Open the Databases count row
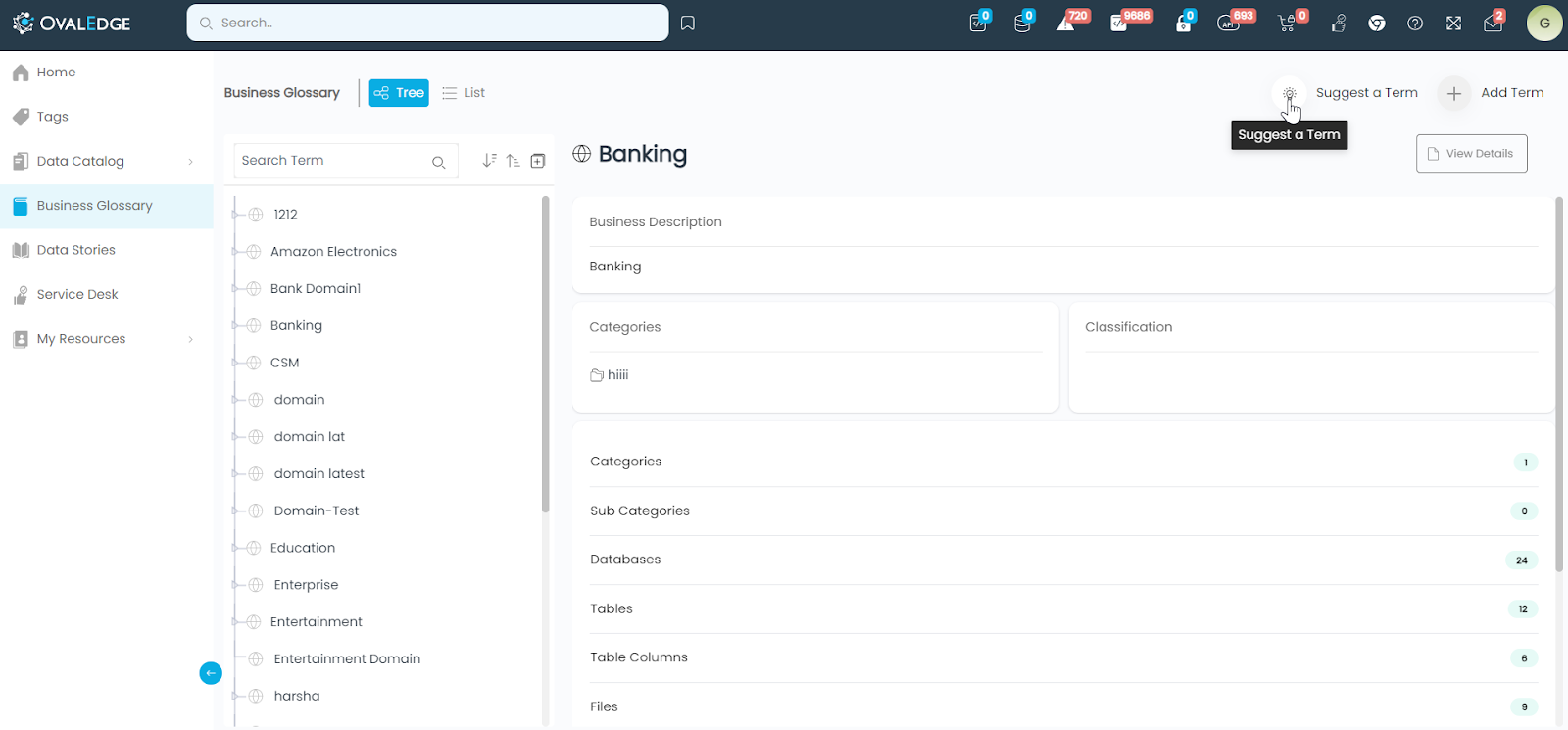This screenshot has height=730, width=1568. (x=1063, y=560)
